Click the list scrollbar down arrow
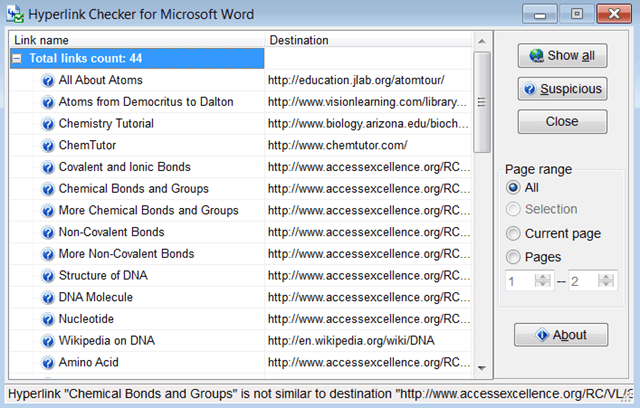The width and height of the screenshot is (640, 408). (x=482, y=368)
